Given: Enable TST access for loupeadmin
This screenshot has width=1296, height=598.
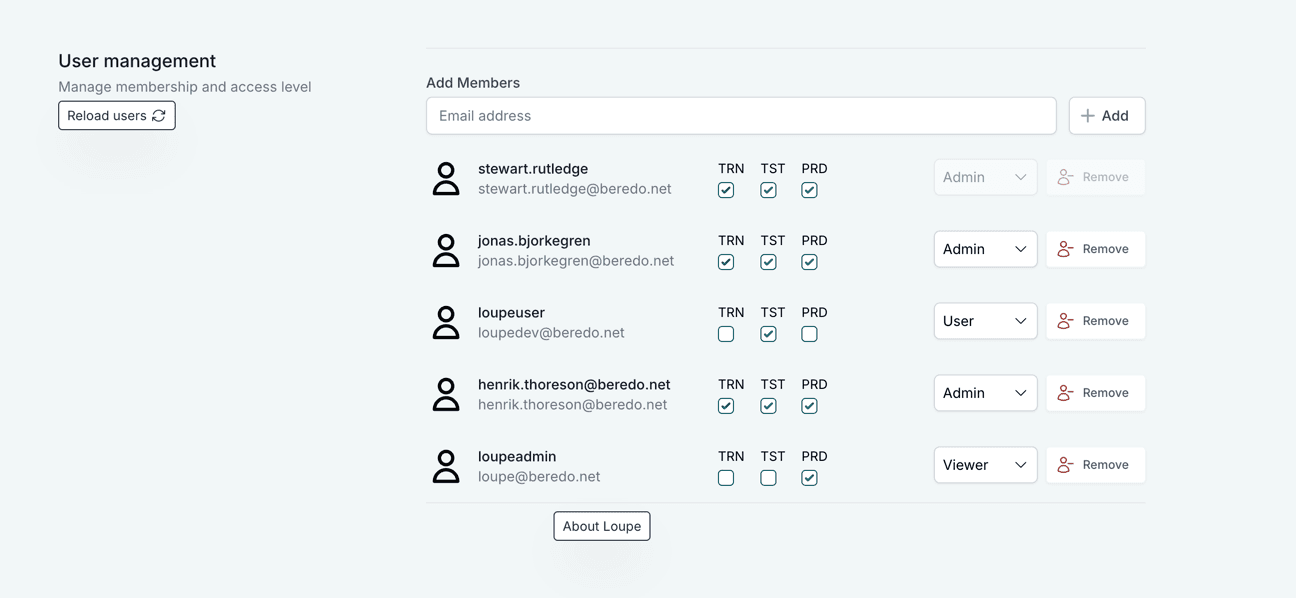Looking at the screenshot, I should tap(768, 478).
